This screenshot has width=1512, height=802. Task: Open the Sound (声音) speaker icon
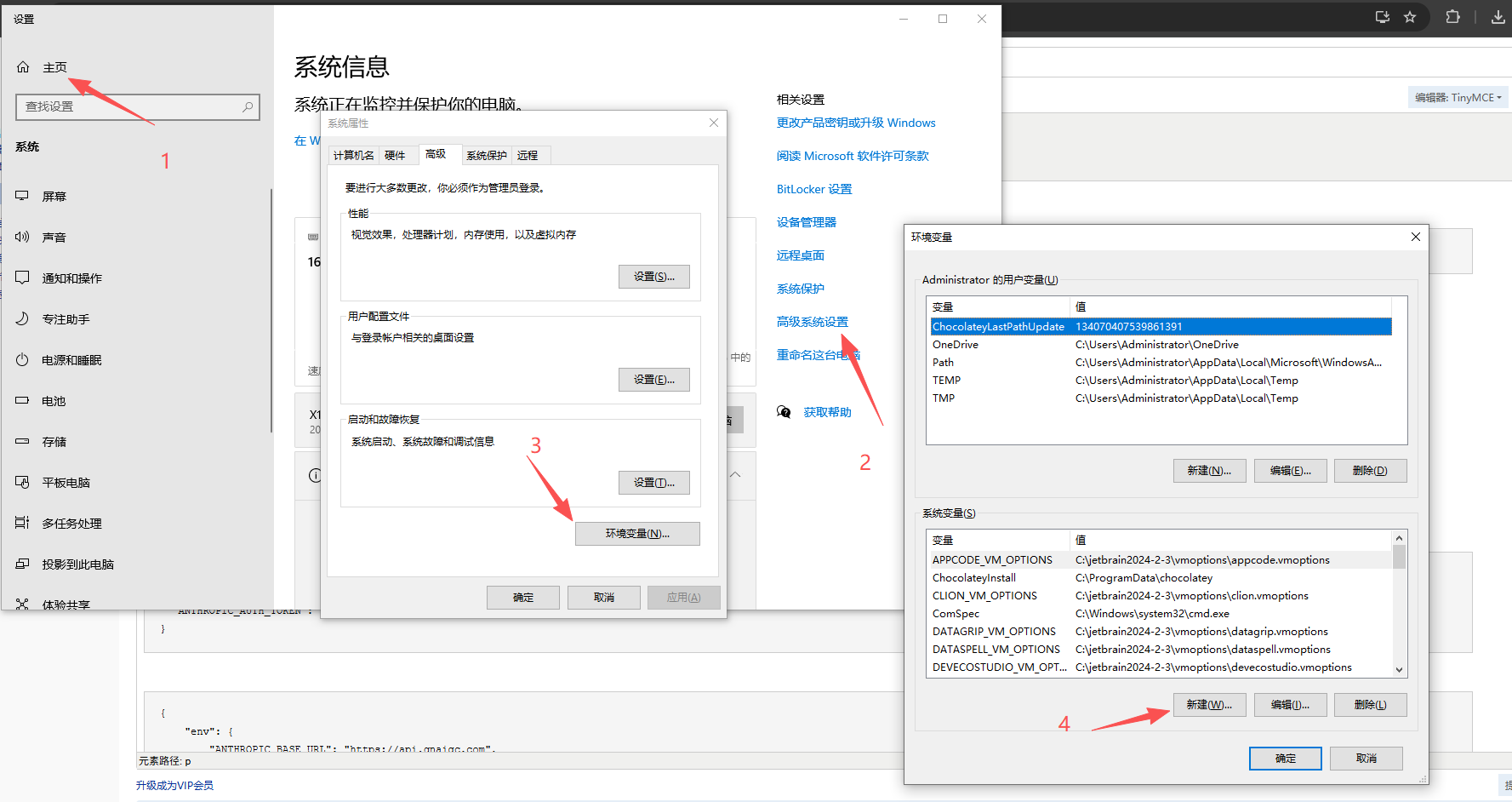pyautogui.click(x=22, y=237)
